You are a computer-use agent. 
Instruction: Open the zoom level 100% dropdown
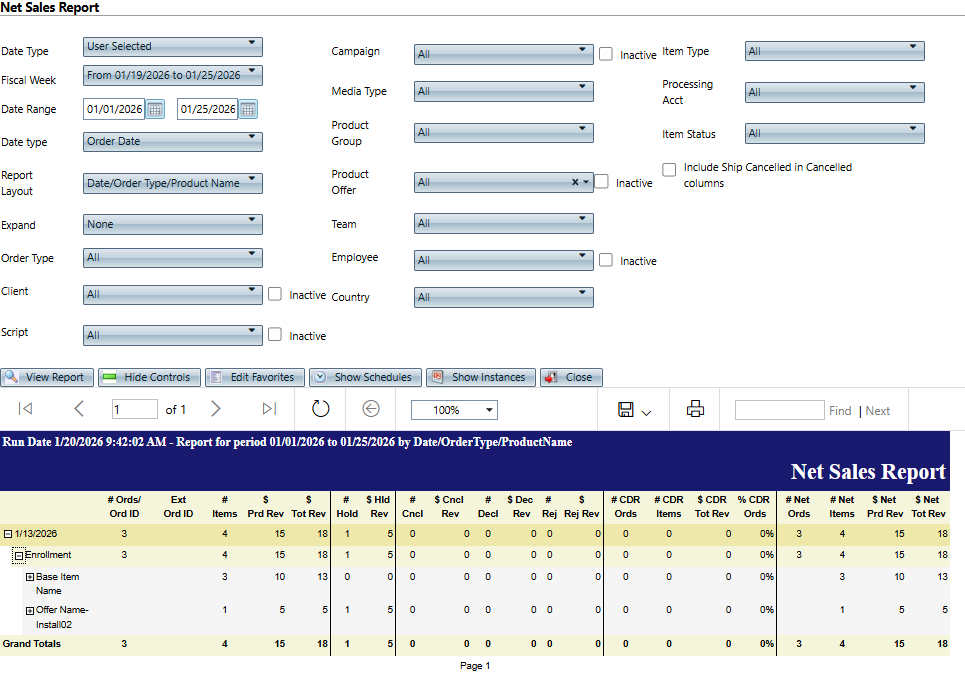click(x=454, y=410)
